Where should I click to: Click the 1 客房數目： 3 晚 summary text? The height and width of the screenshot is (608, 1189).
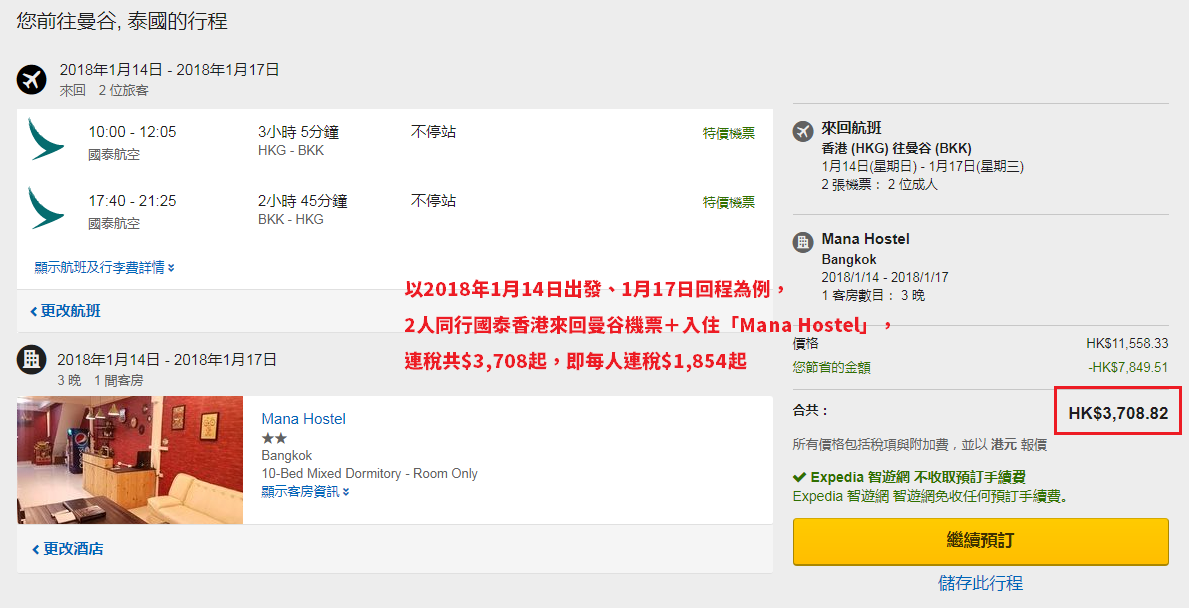873,296
